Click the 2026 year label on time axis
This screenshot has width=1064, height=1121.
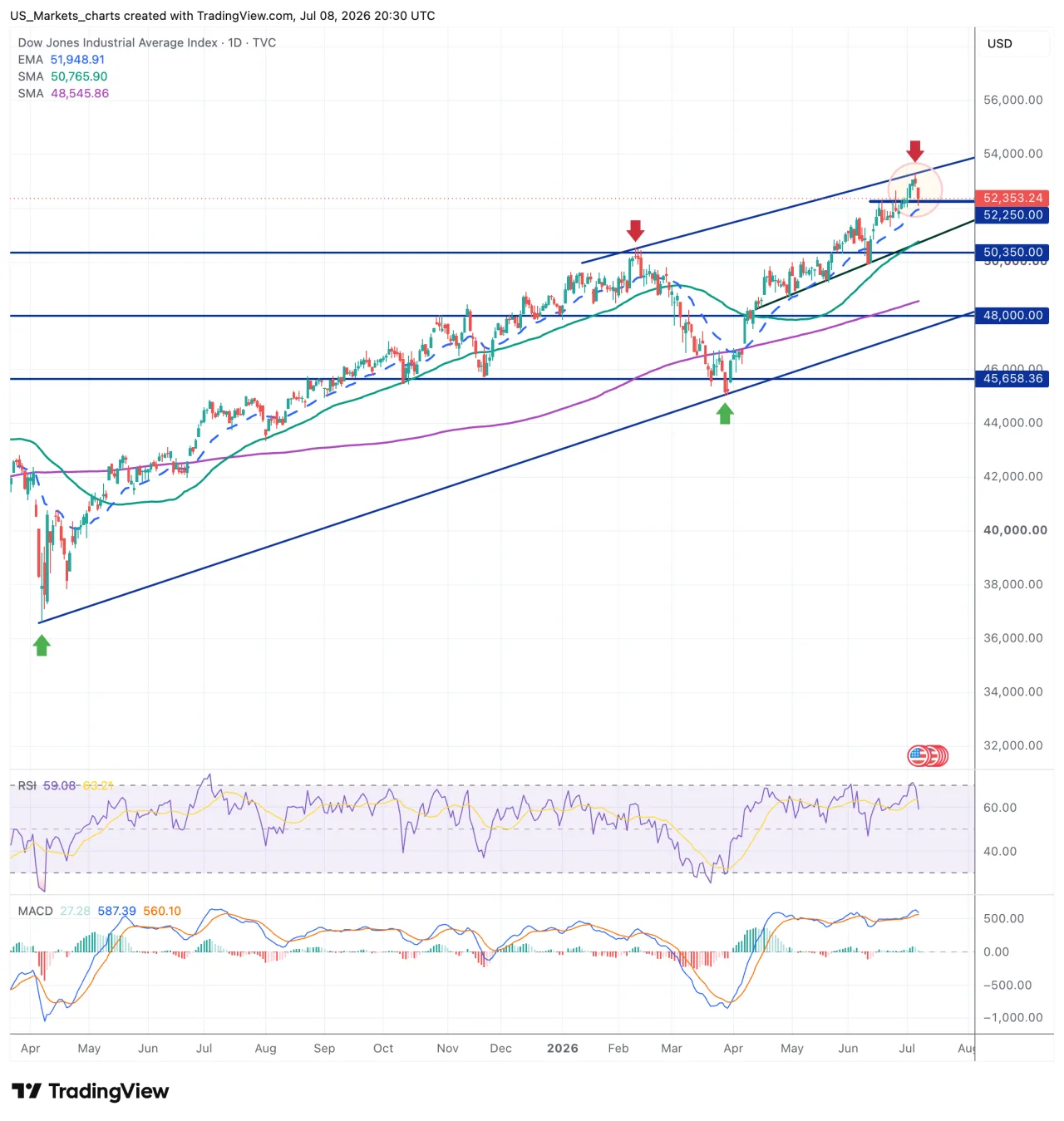[563, 1049]
